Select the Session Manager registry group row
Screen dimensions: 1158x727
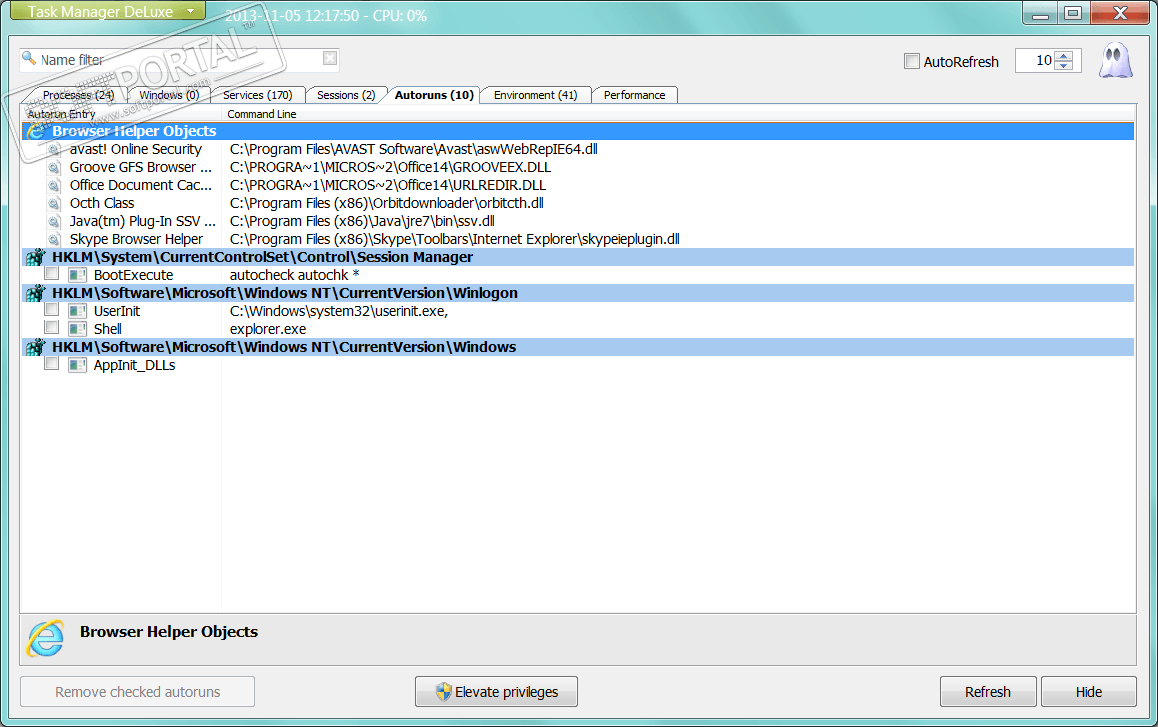click(578, 257)
